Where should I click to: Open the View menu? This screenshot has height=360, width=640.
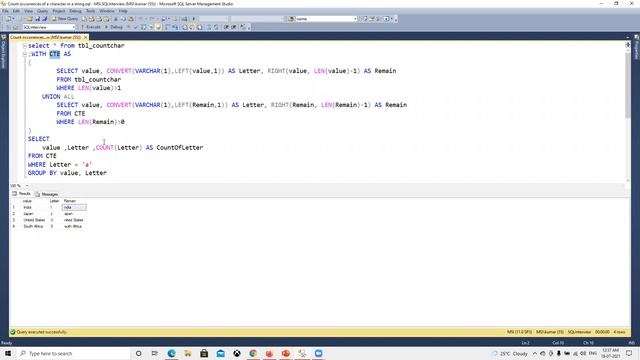[28, 11]
